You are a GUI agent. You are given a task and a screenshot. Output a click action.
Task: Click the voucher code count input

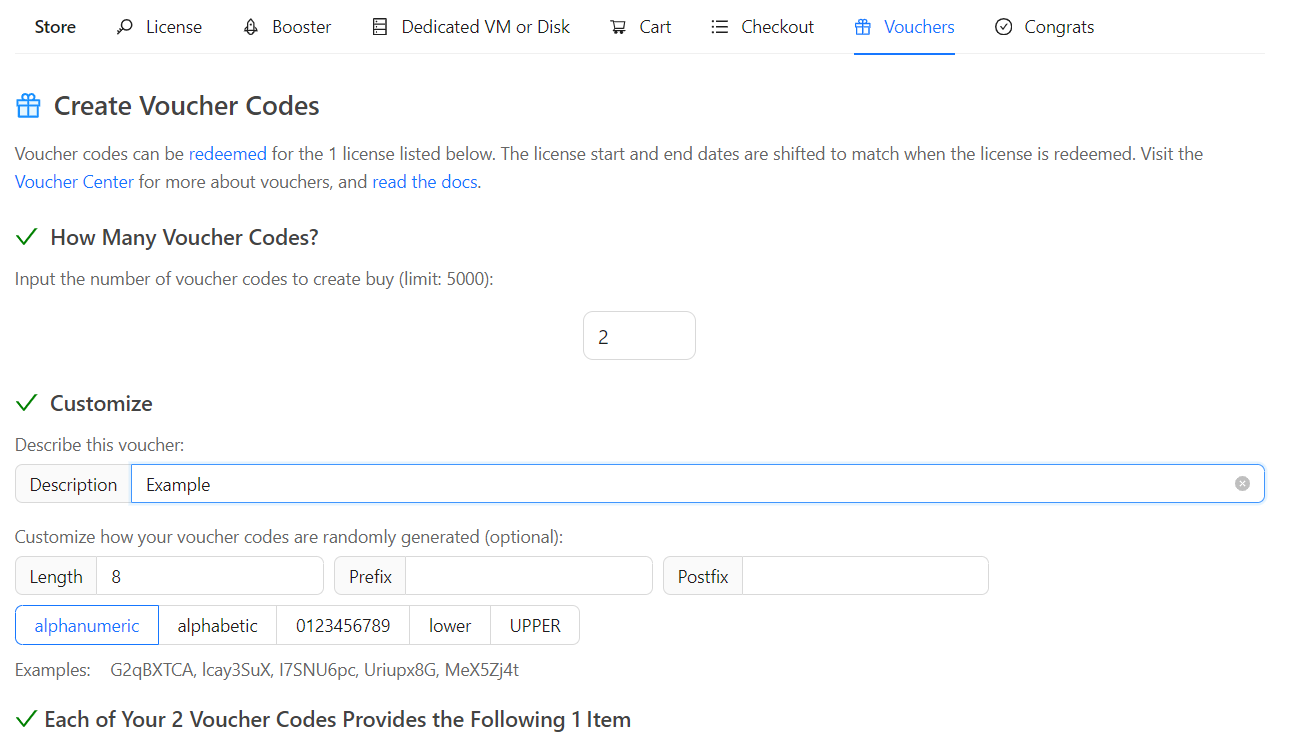coord(639,336)
